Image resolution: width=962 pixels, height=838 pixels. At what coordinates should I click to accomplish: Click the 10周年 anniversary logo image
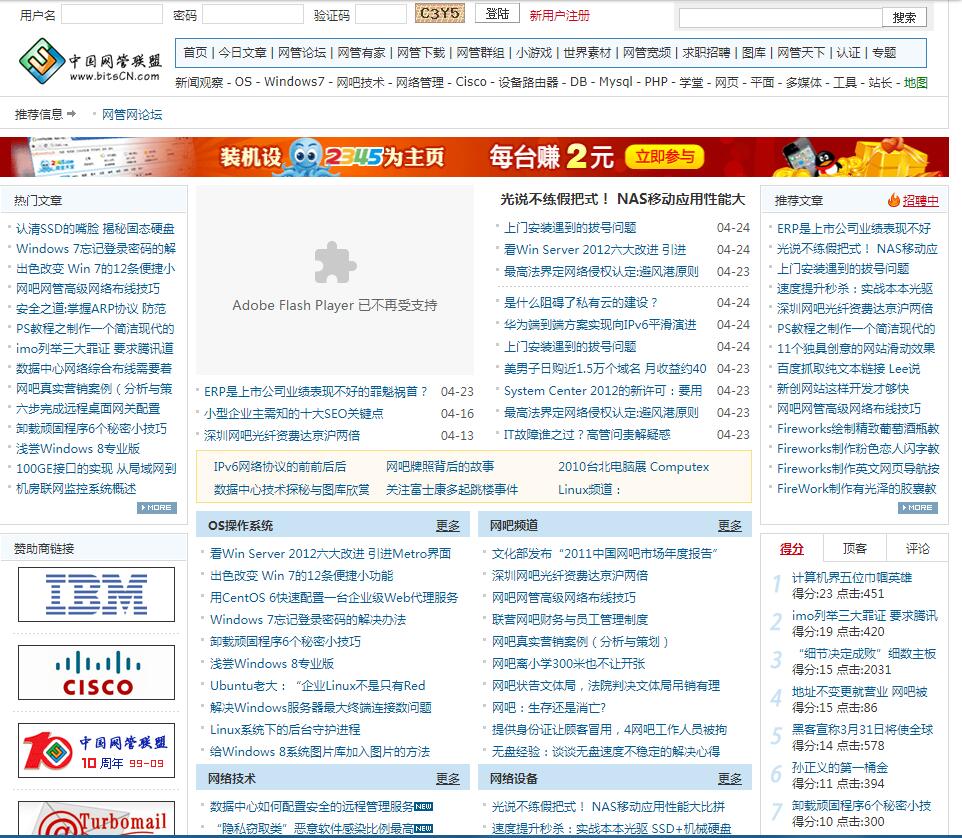point(96,751)
